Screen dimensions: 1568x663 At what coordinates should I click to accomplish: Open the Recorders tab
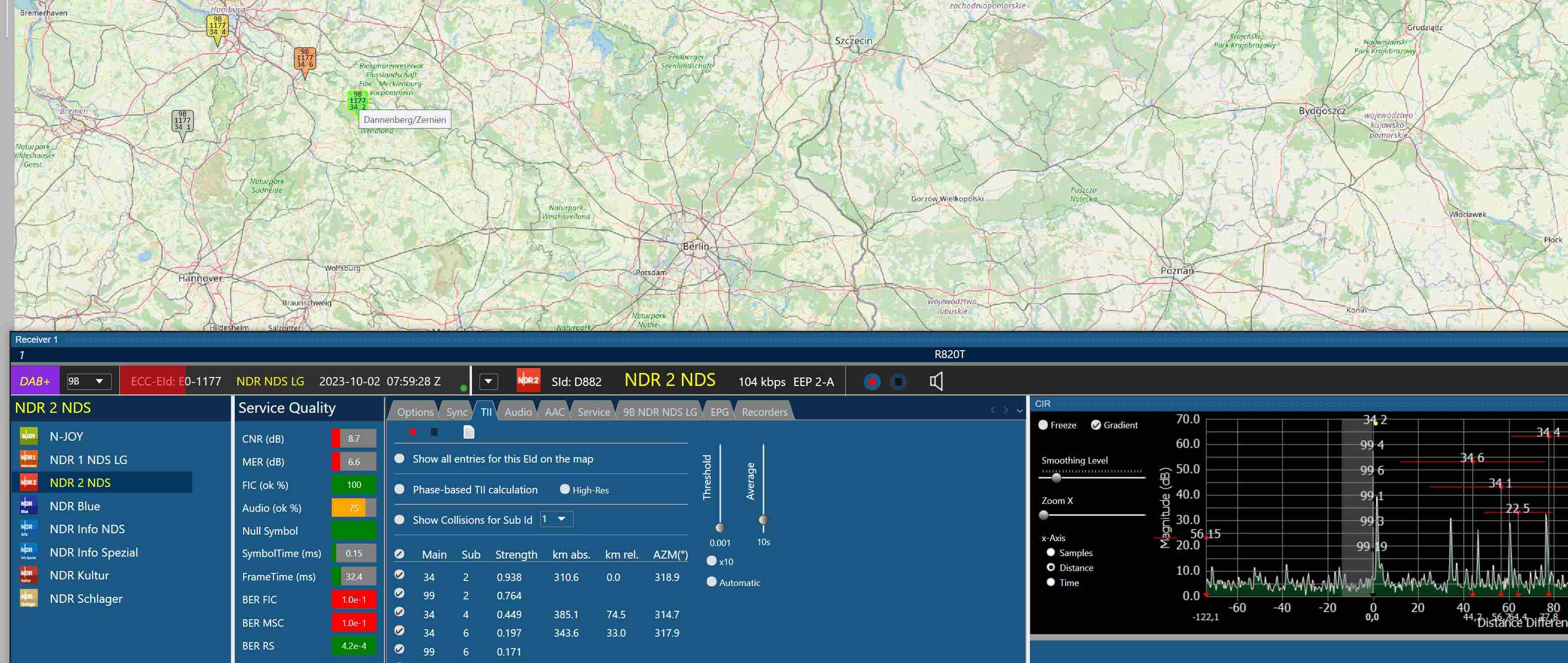pos(764,411)
